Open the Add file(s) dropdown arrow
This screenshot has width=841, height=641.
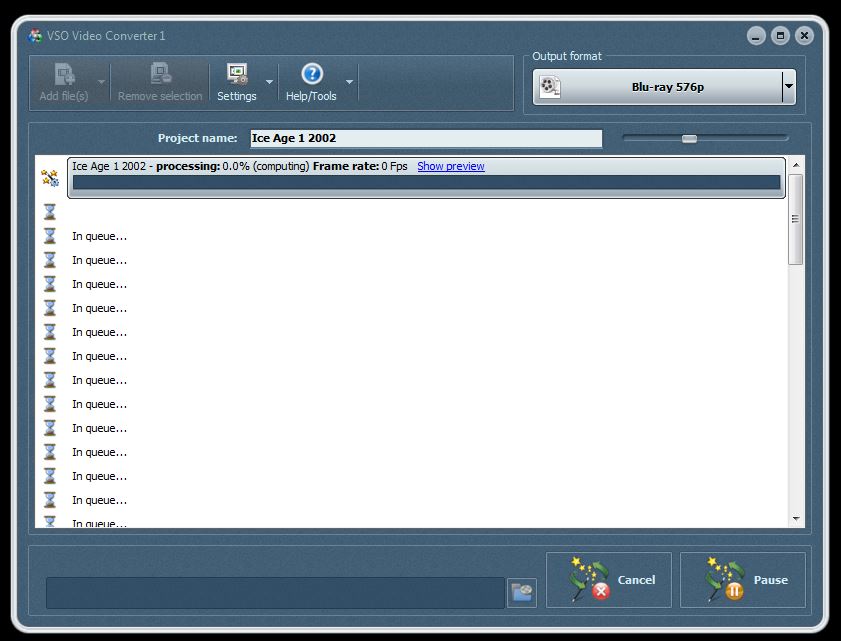[x=101, y=82]
